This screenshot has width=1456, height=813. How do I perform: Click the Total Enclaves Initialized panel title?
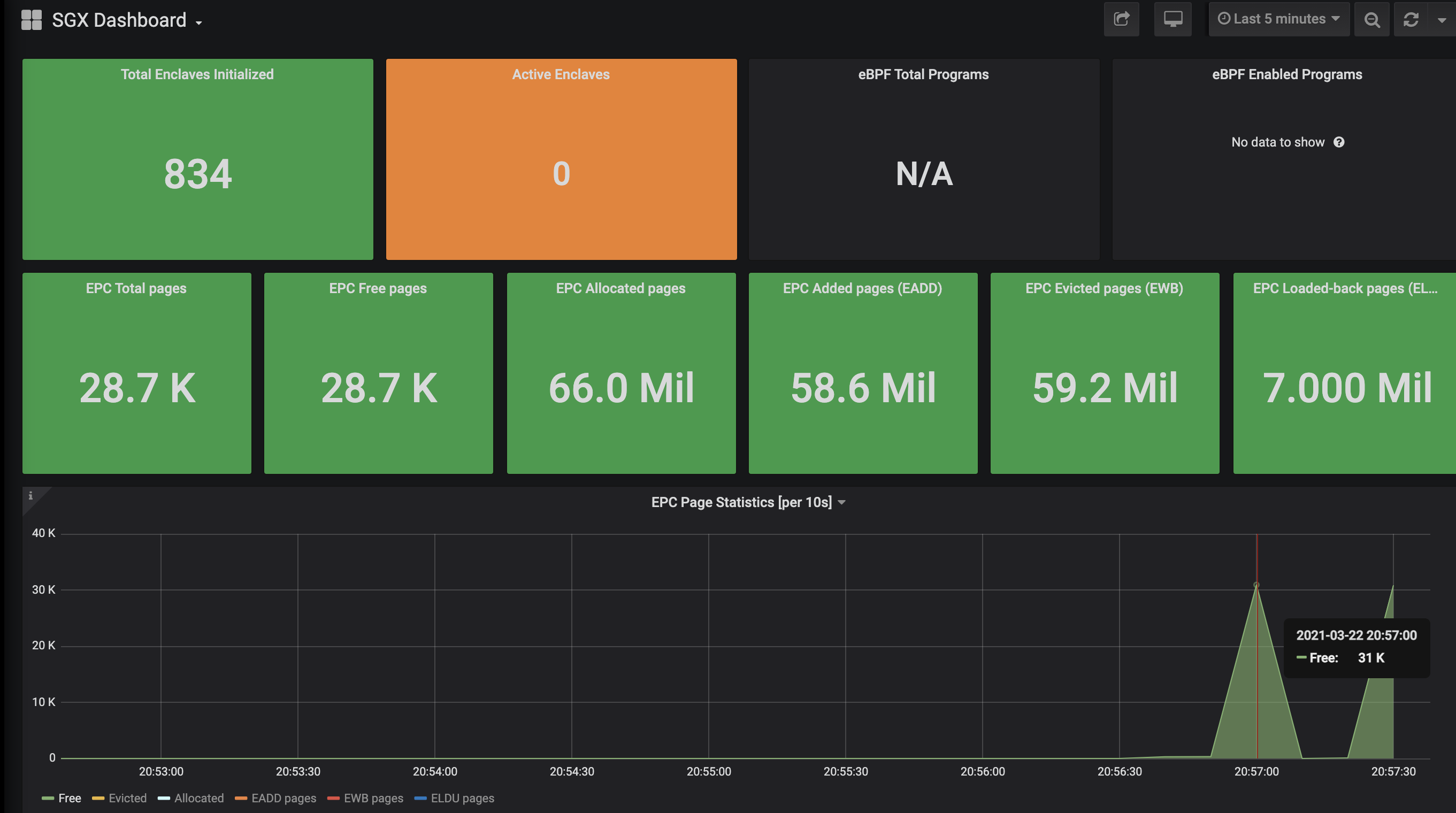[x=197, y=74]
